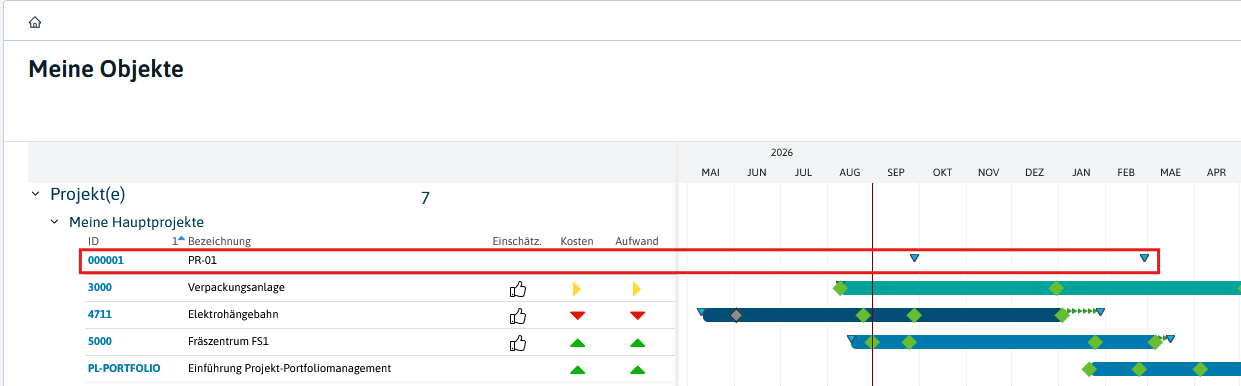Click the green Kosten arrow for PL-PORTFOLIO
The height and width of the screenshot is (386, 1241).
(x=577, y=370)
